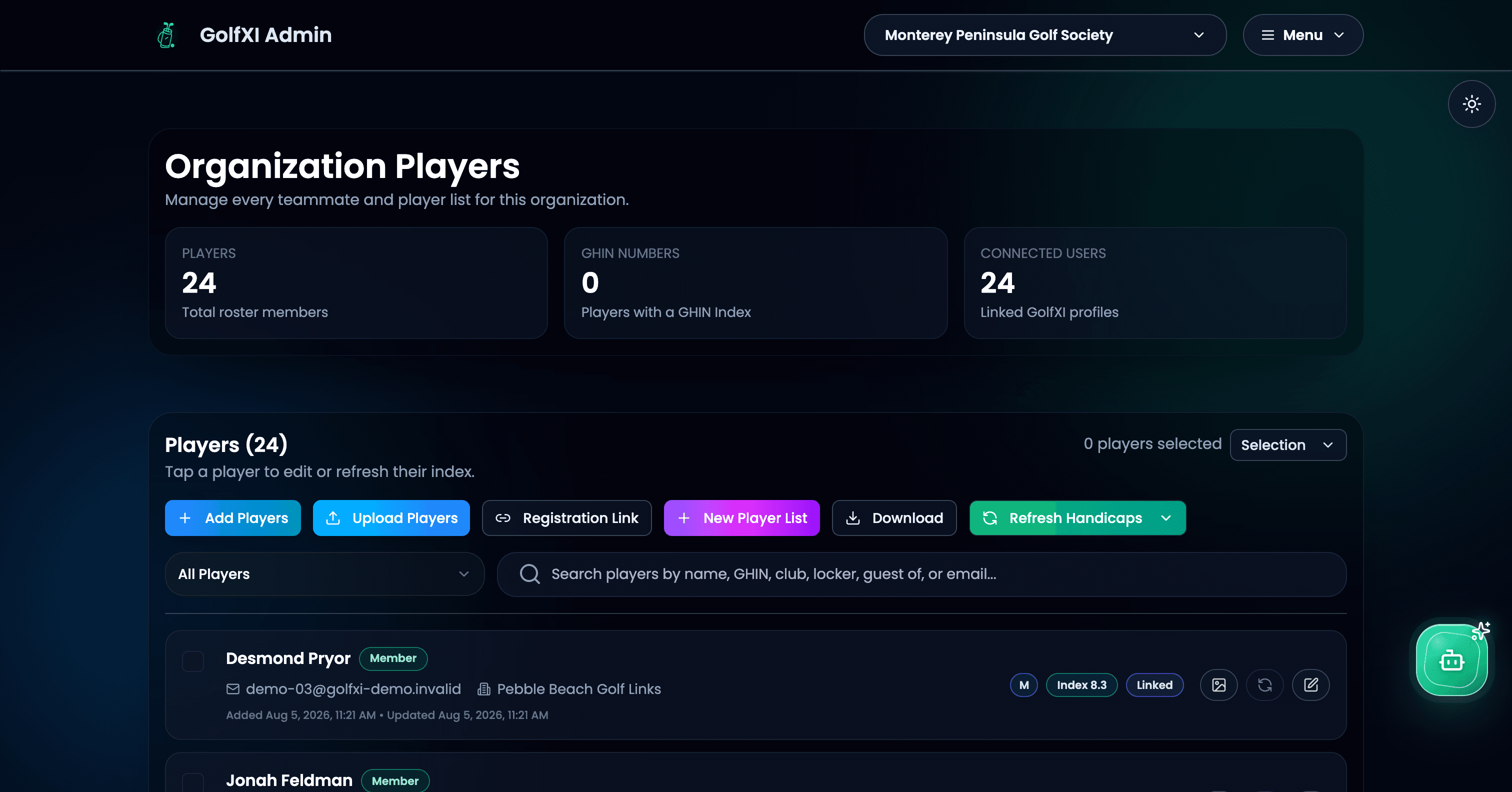Focus the player search field

click(921, 574)
